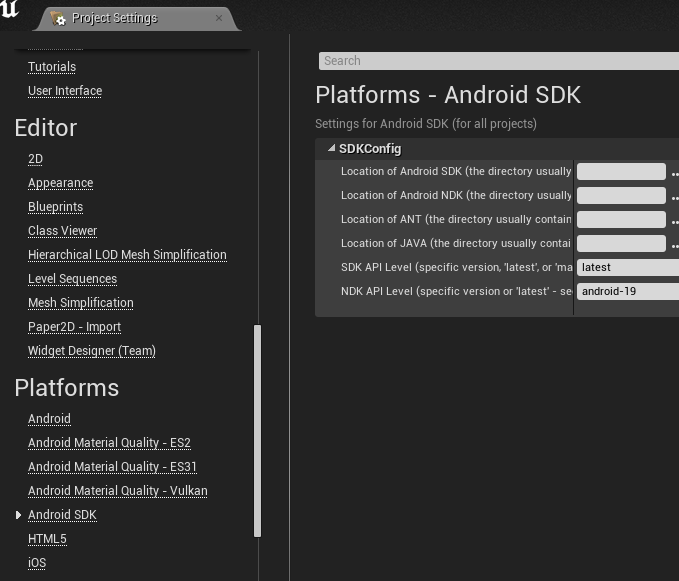This screenshot has width=679, height=581.
Task: Click the Android NDK location field
Action: 621,195
